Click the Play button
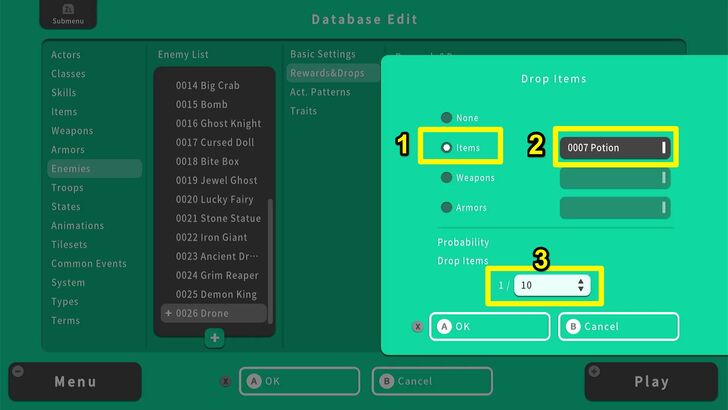Image resolution: width=728 pixels, height=410 pixels. [651, 382]
